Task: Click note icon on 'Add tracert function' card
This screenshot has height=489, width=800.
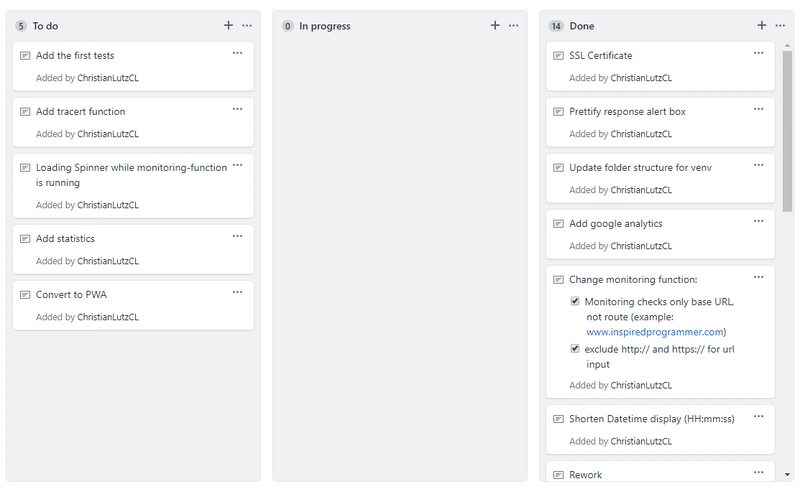Action: (x=25, y=112)
